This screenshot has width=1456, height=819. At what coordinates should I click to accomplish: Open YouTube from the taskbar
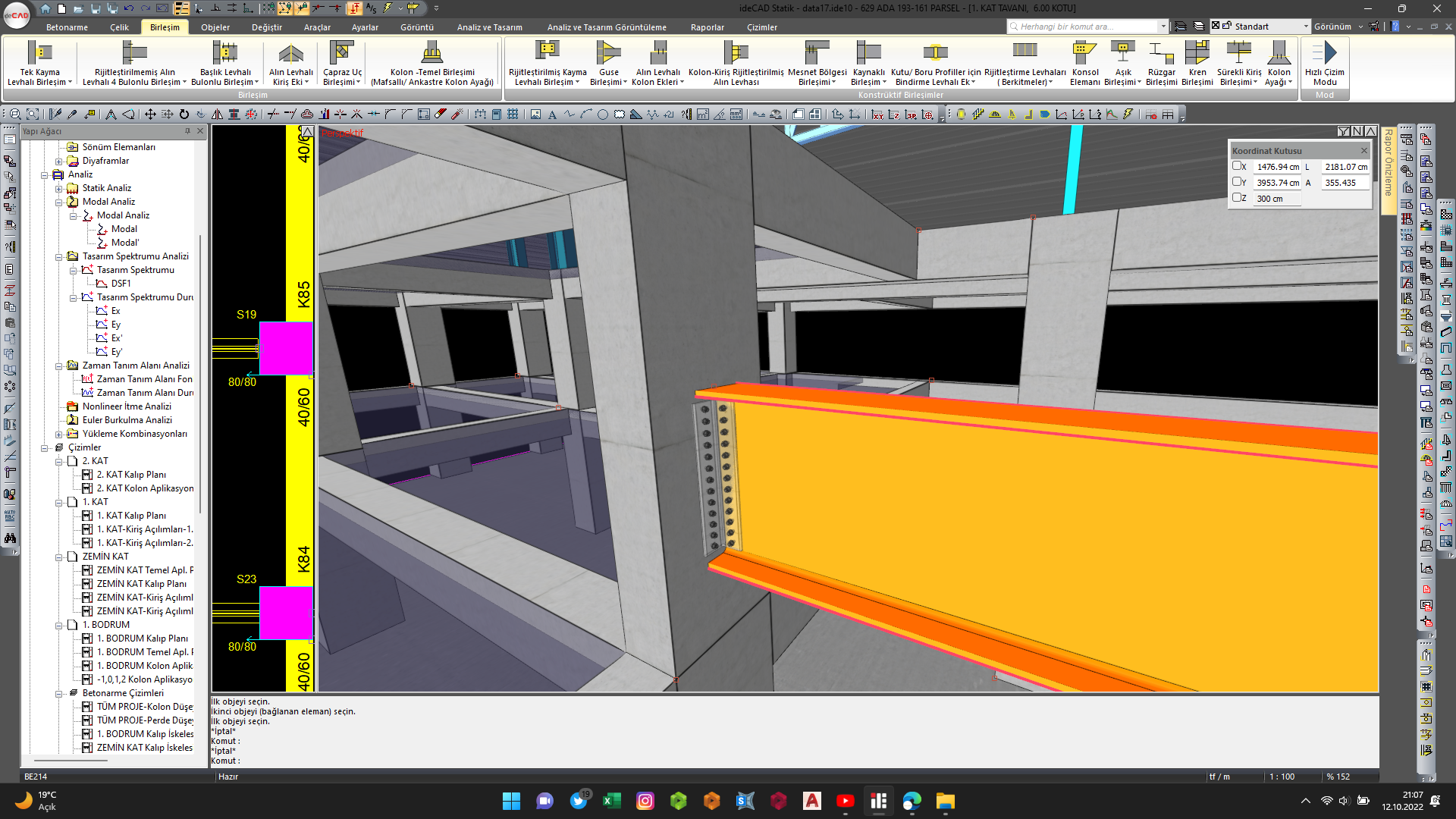tap(845, 801)
